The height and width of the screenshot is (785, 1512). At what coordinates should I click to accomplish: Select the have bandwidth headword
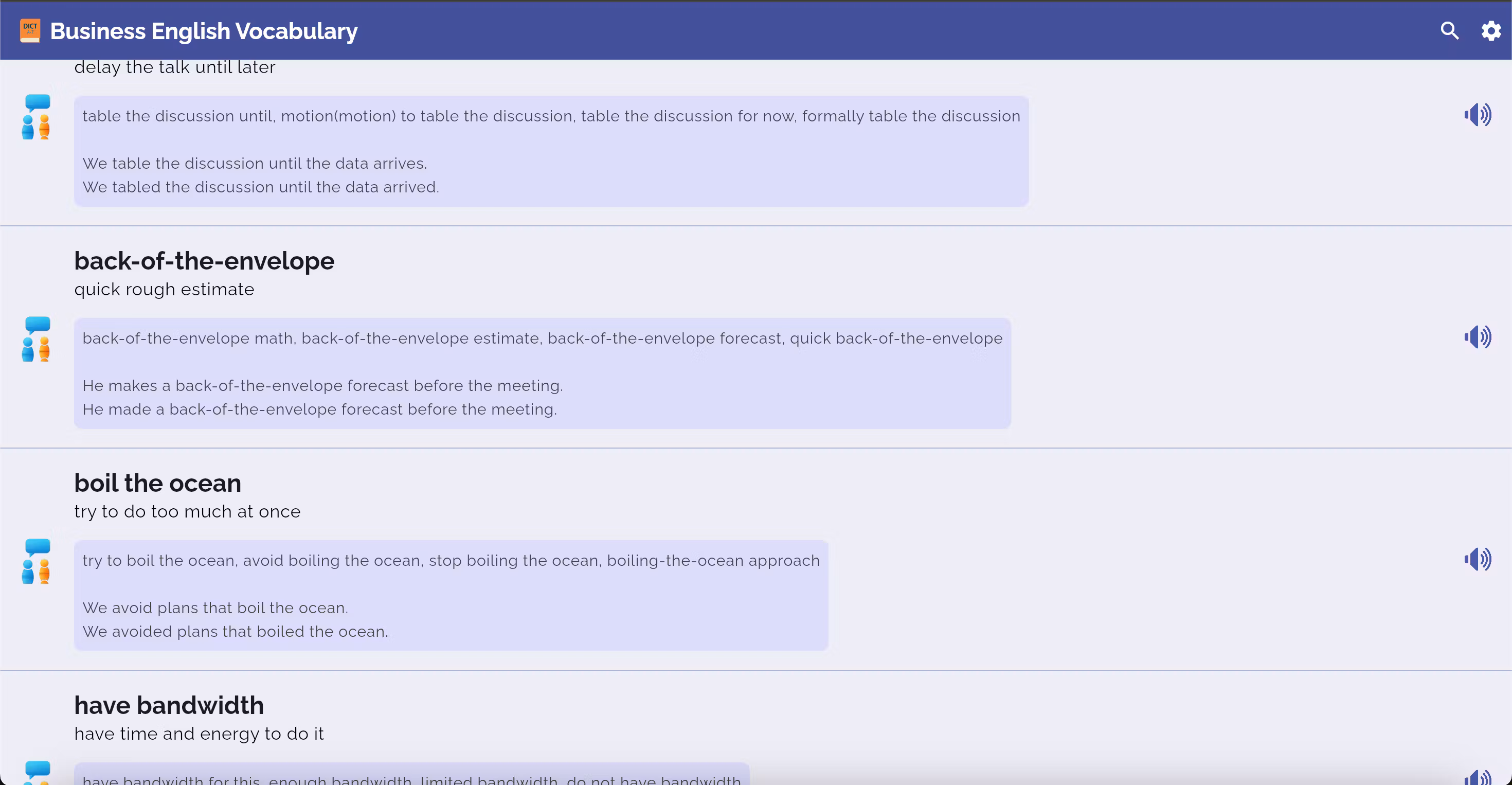point(169,705)
